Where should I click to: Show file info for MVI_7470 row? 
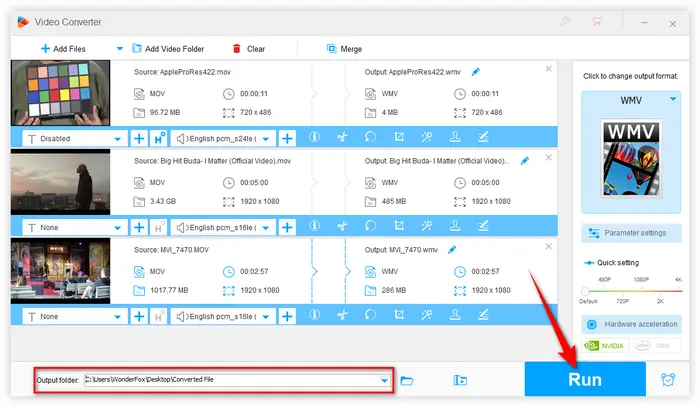coord(314,315)
